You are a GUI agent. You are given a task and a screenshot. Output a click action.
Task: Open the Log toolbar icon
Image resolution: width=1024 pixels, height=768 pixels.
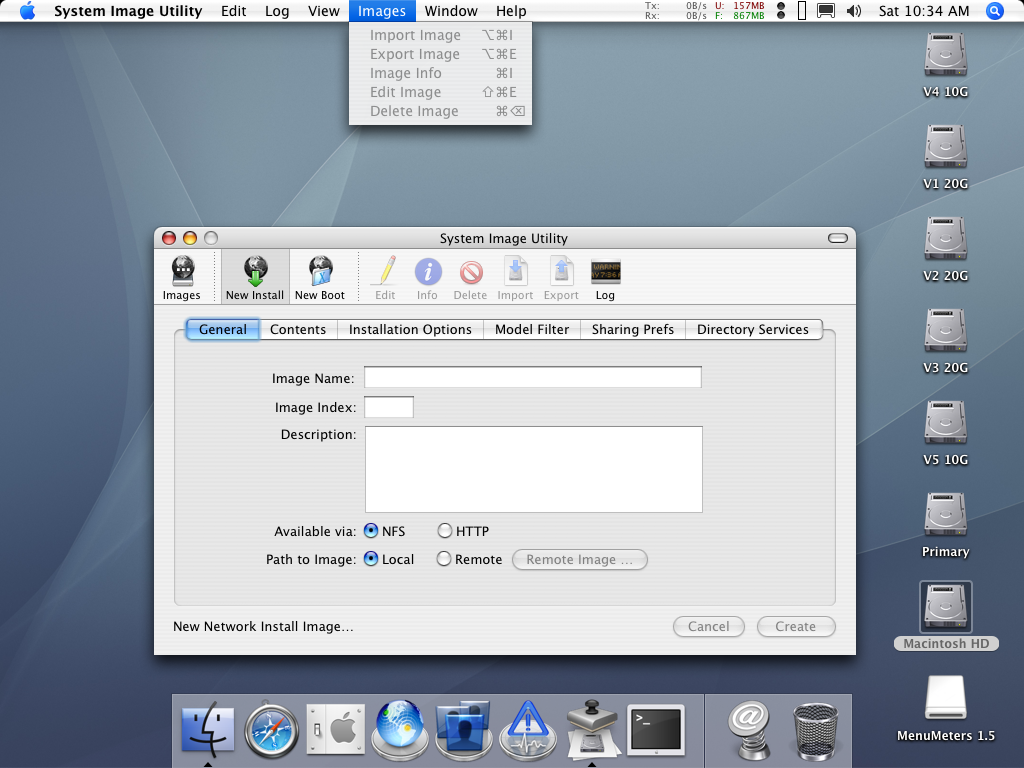[x=605, y=278]
